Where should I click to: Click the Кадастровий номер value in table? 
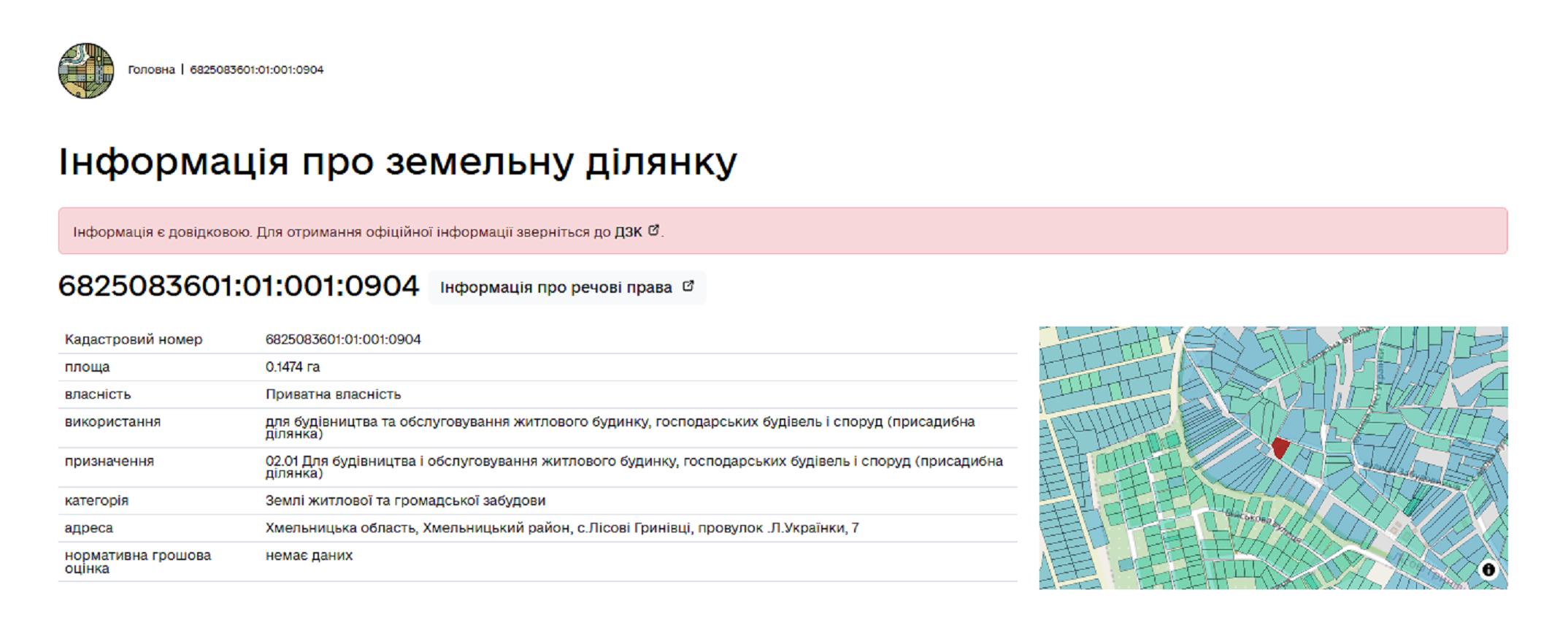343,340
